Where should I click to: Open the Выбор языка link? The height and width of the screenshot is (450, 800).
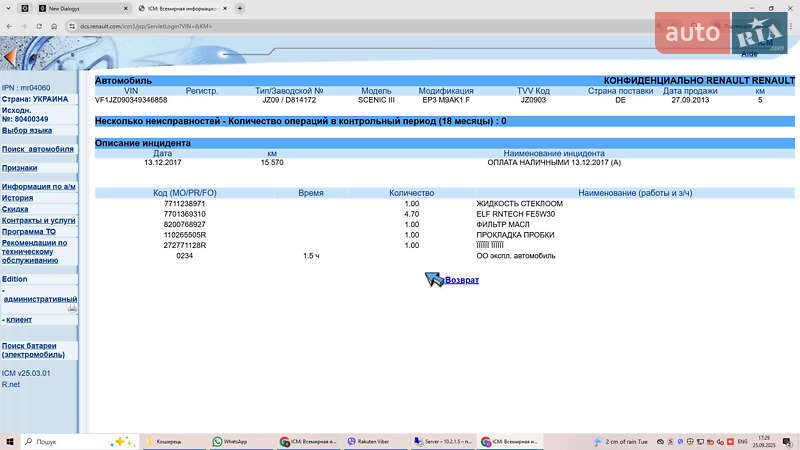pyautogui.click(x=27, y=130)
